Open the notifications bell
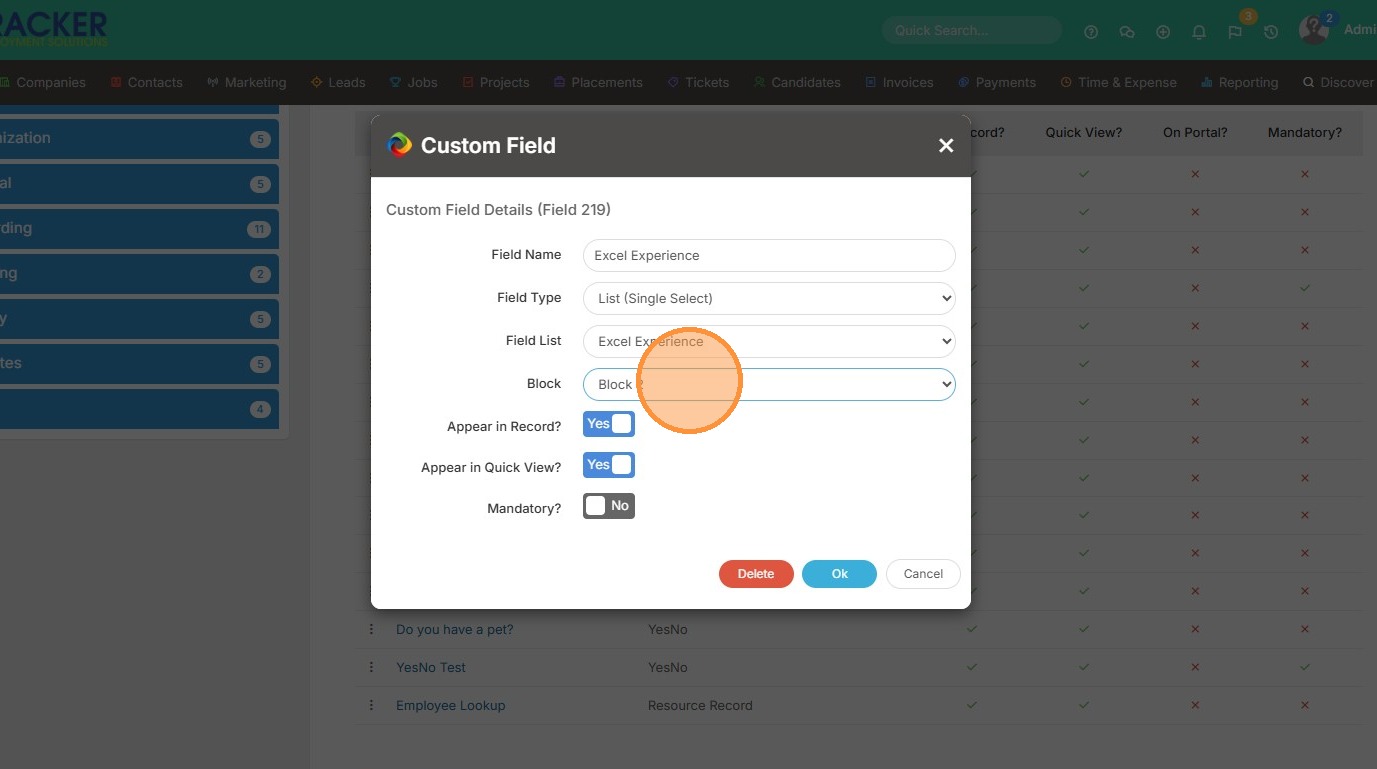The height and width of the screenshot is (769, 1377). pos(1199,32)
